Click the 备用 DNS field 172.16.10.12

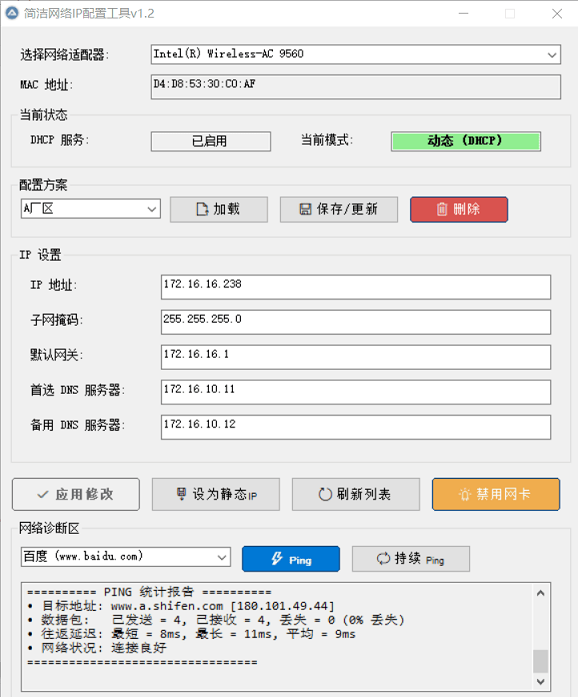coord(356,427)
